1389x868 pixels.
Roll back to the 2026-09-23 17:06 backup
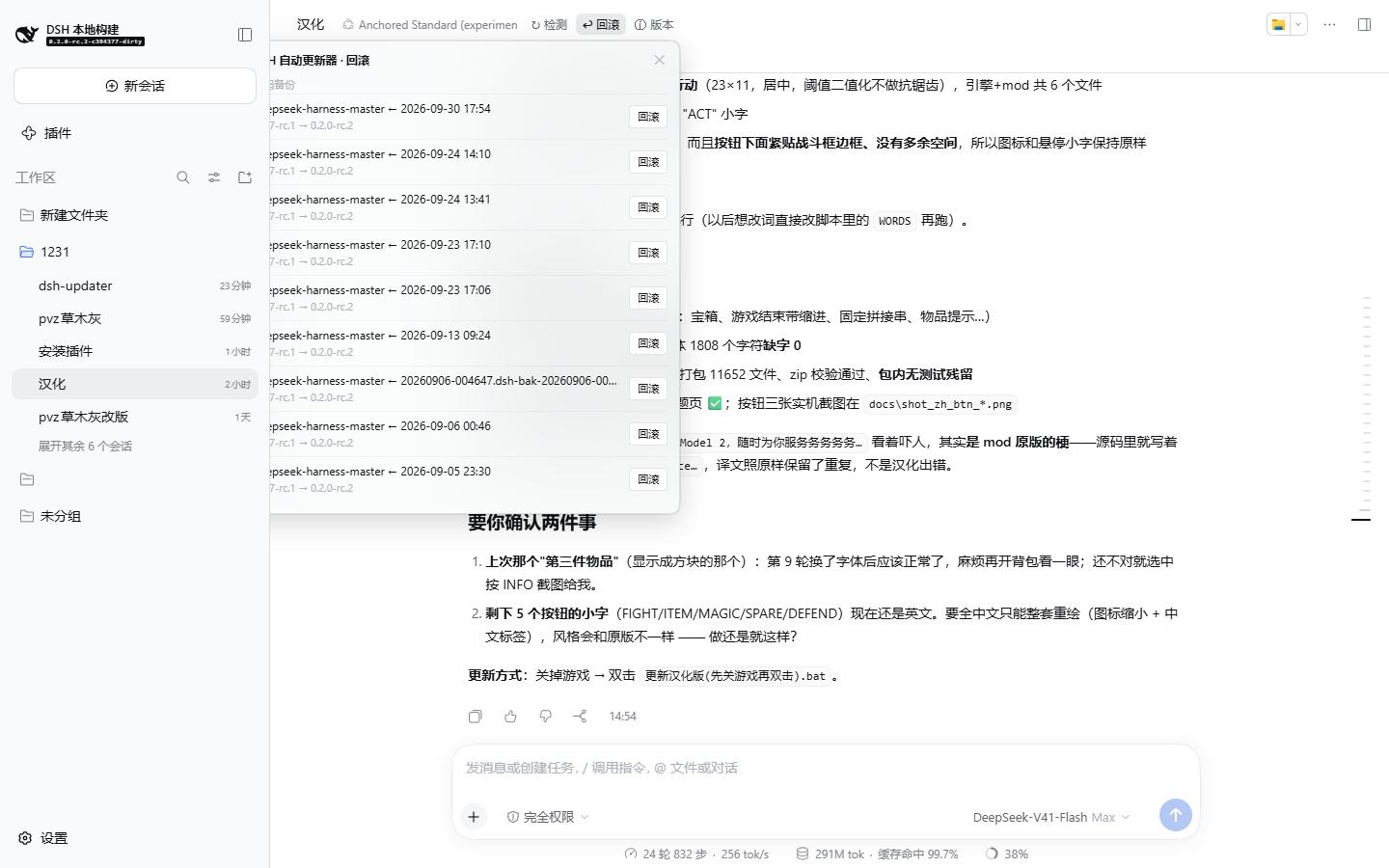(x=648, y=298)
